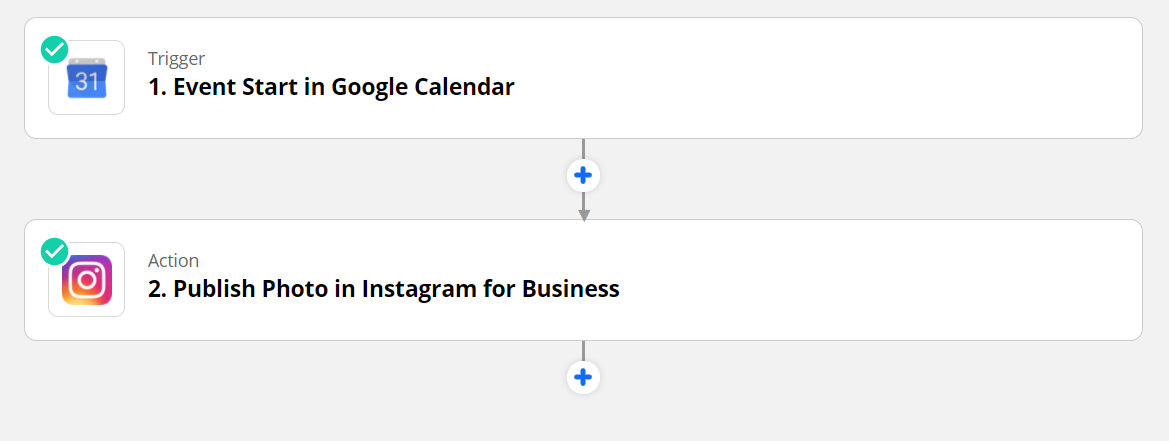Click the "Trigger" label
The width and height of the screenshot is (1169, 441).
pos(176,58)
